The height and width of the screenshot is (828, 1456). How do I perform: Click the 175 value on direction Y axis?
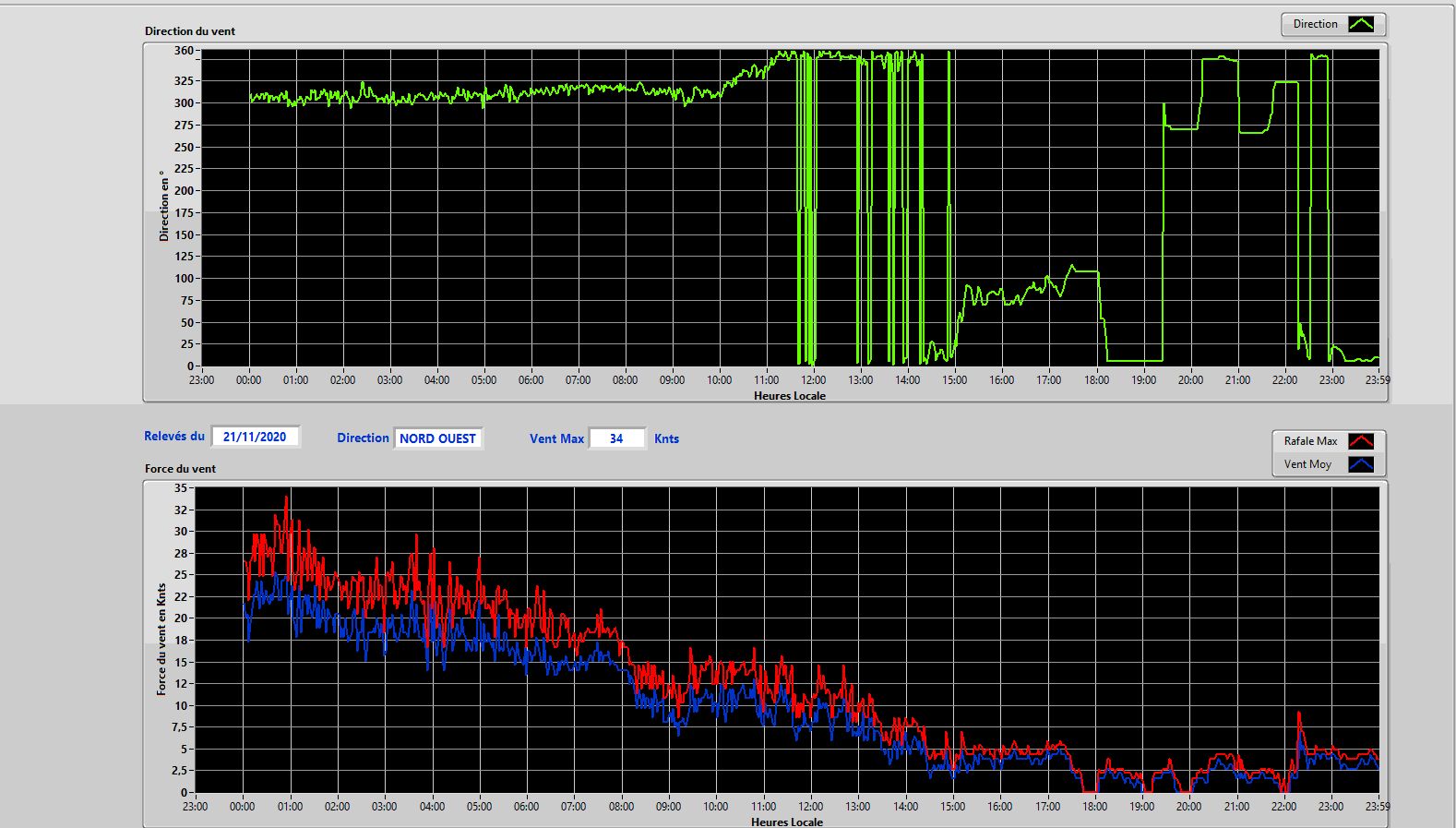(x=184, y=213)
